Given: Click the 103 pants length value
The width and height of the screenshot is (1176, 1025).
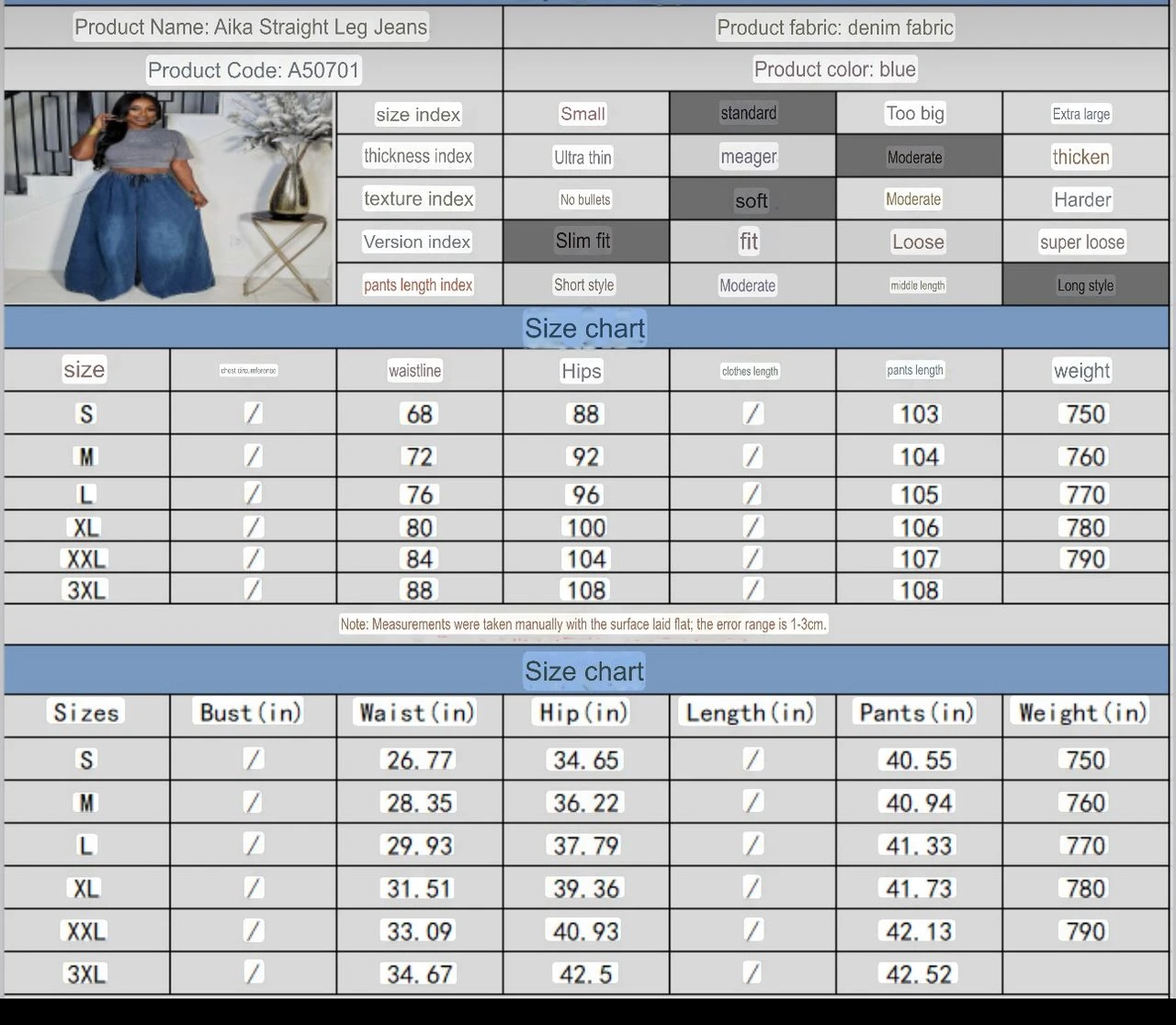Looking at the screenshot, I should (919, 414).
